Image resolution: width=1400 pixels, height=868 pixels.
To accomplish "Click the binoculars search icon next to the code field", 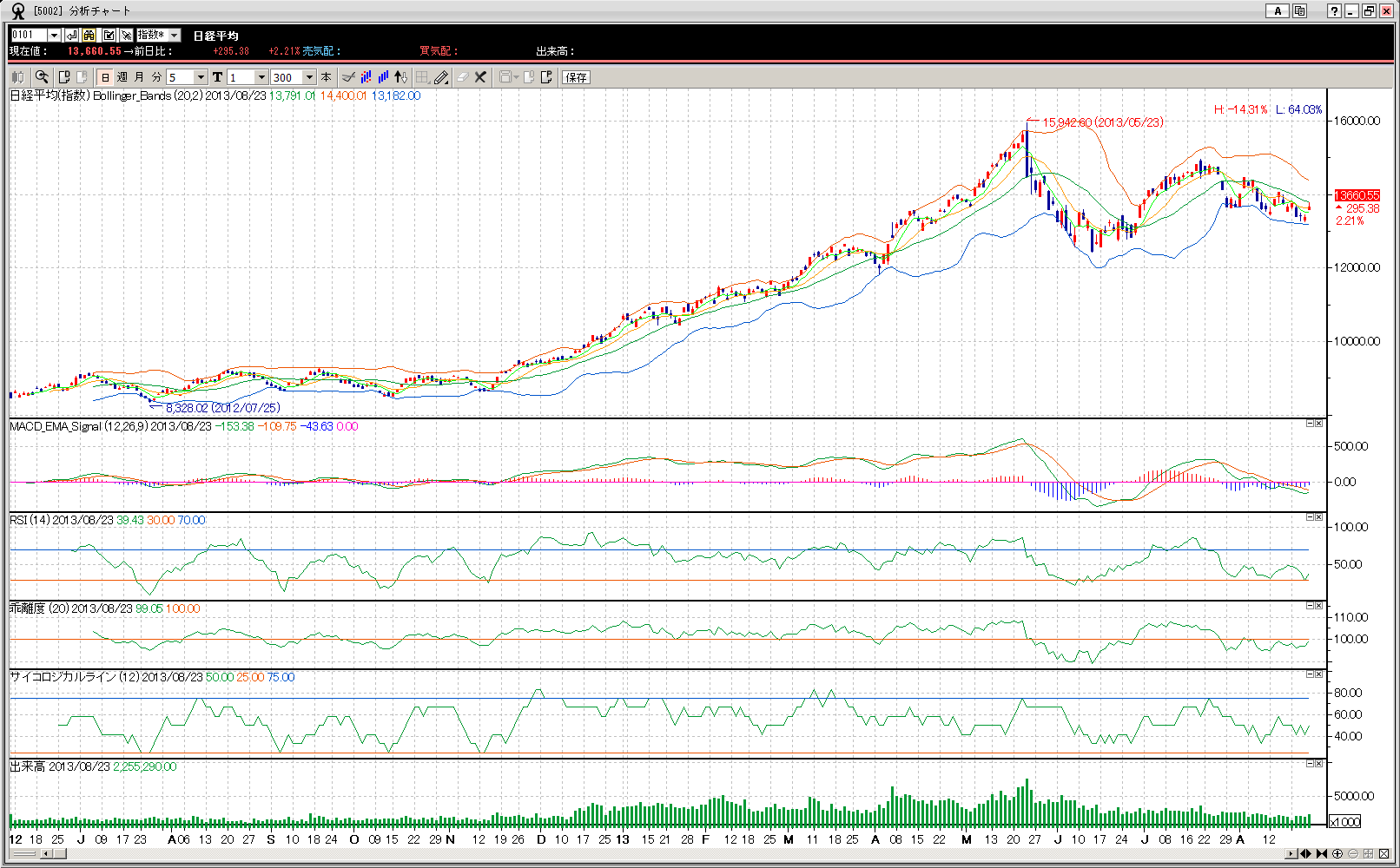I will 89,35.
